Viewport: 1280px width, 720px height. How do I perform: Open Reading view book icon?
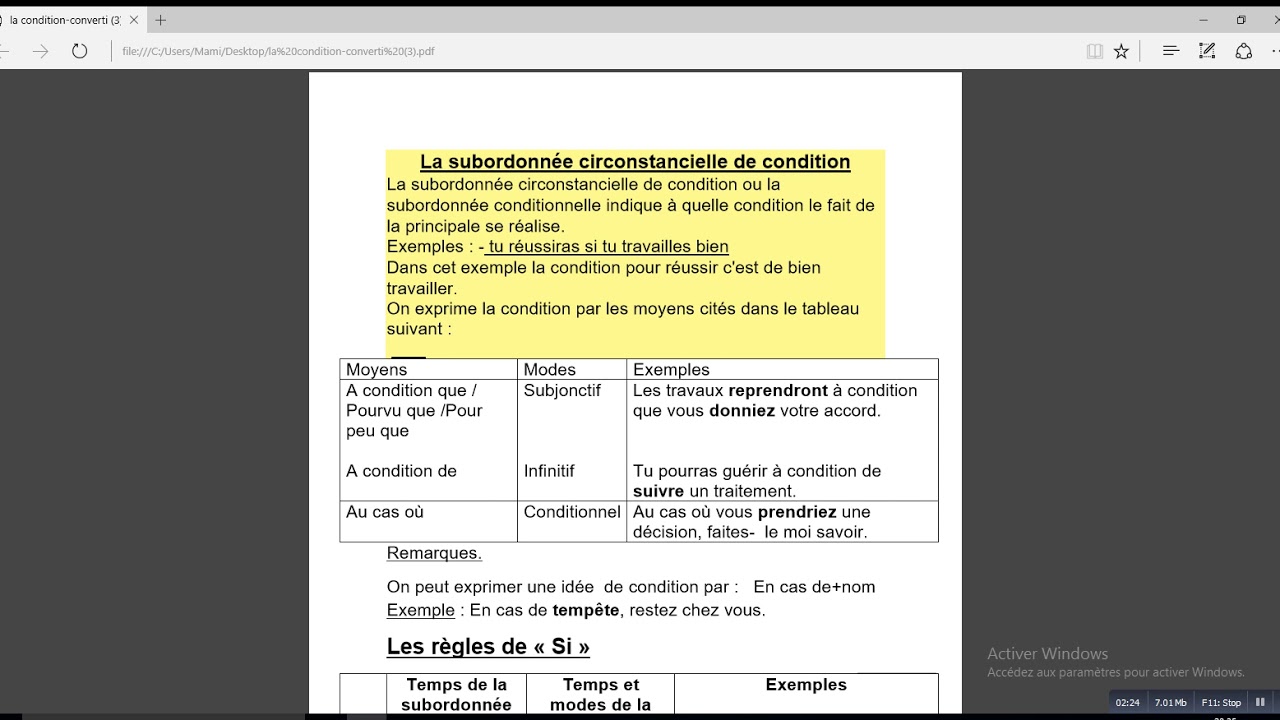tap(1095, 51)
